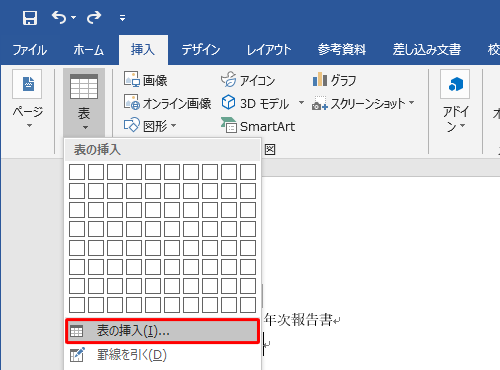The image size is (500, 370).
Task: Open the Undo history dropdown arrow
Action: (x=73, y=17)
